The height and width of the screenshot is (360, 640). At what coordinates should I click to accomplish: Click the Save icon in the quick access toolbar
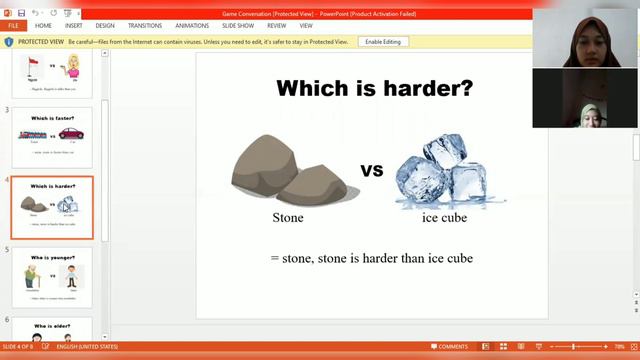pyautogui.click(x=21, y=13)
